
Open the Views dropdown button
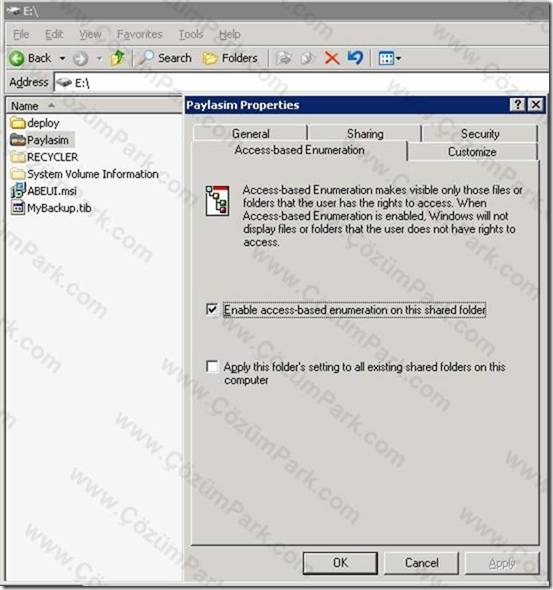coord(390,58)
